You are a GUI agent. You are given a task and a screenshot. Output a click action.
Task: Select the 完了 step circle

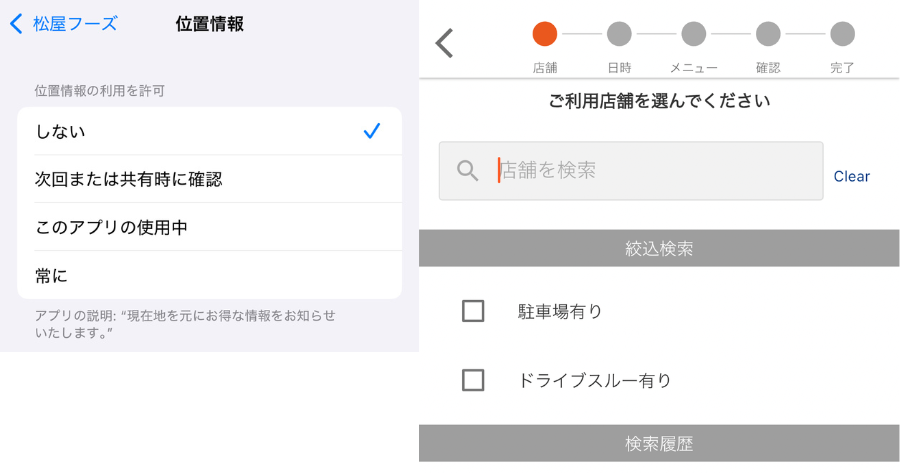(842, 34)
